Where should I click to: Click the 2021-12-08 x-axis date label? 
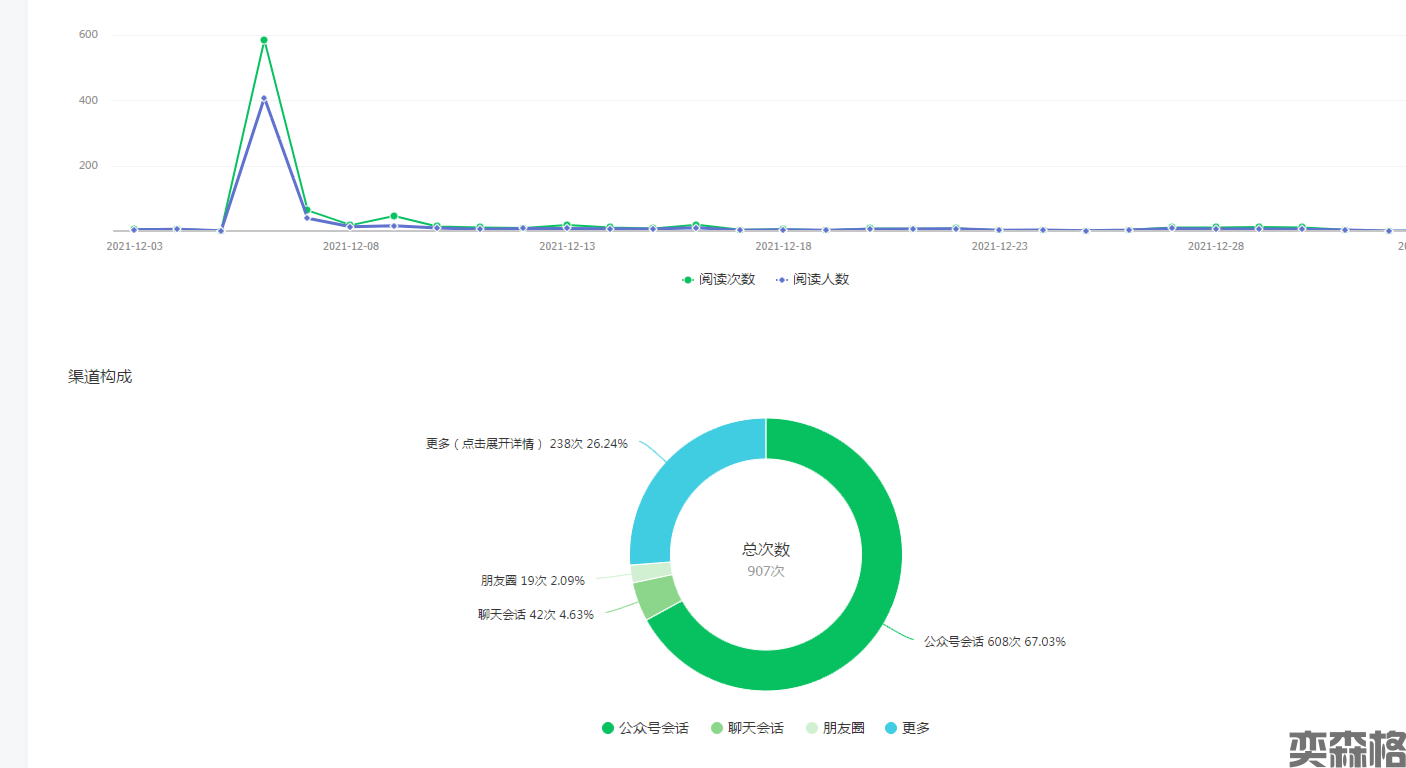351,246
